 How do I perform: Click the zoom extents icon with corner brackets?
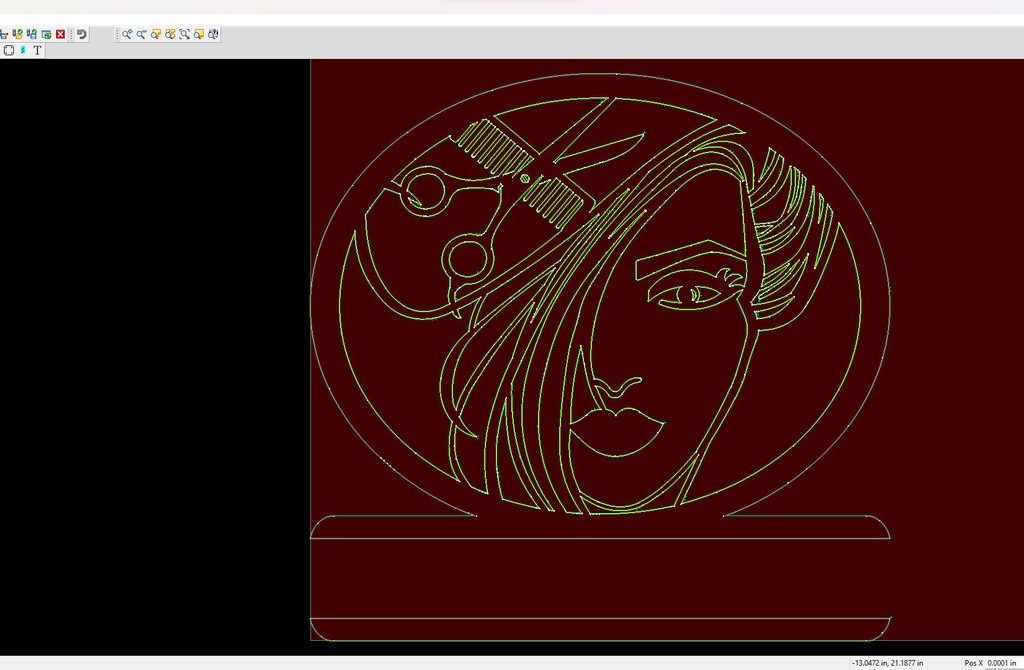pyautogui.click(x=184, y=34)
